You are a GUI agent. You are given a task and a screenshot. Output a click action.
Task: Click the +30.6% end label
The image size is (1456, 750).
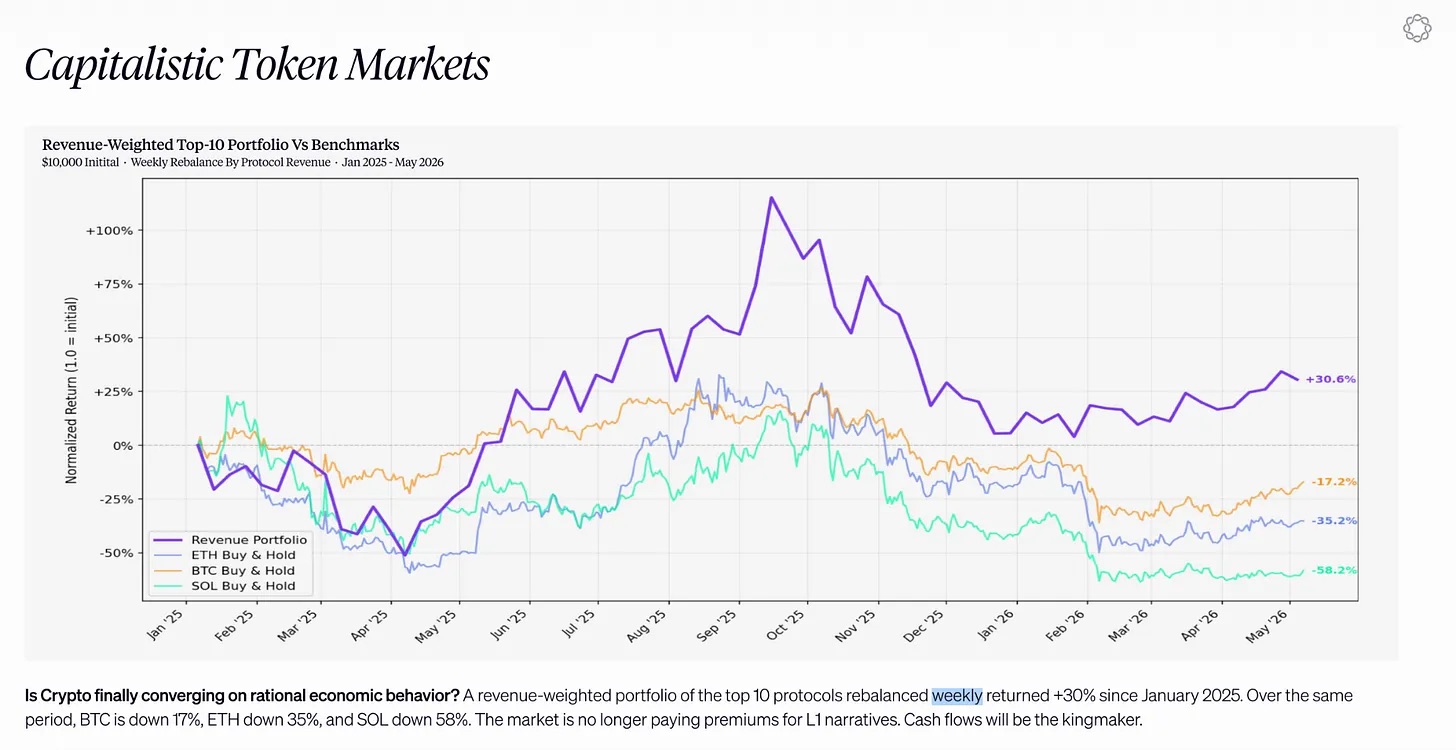[x=1330, y=379]
